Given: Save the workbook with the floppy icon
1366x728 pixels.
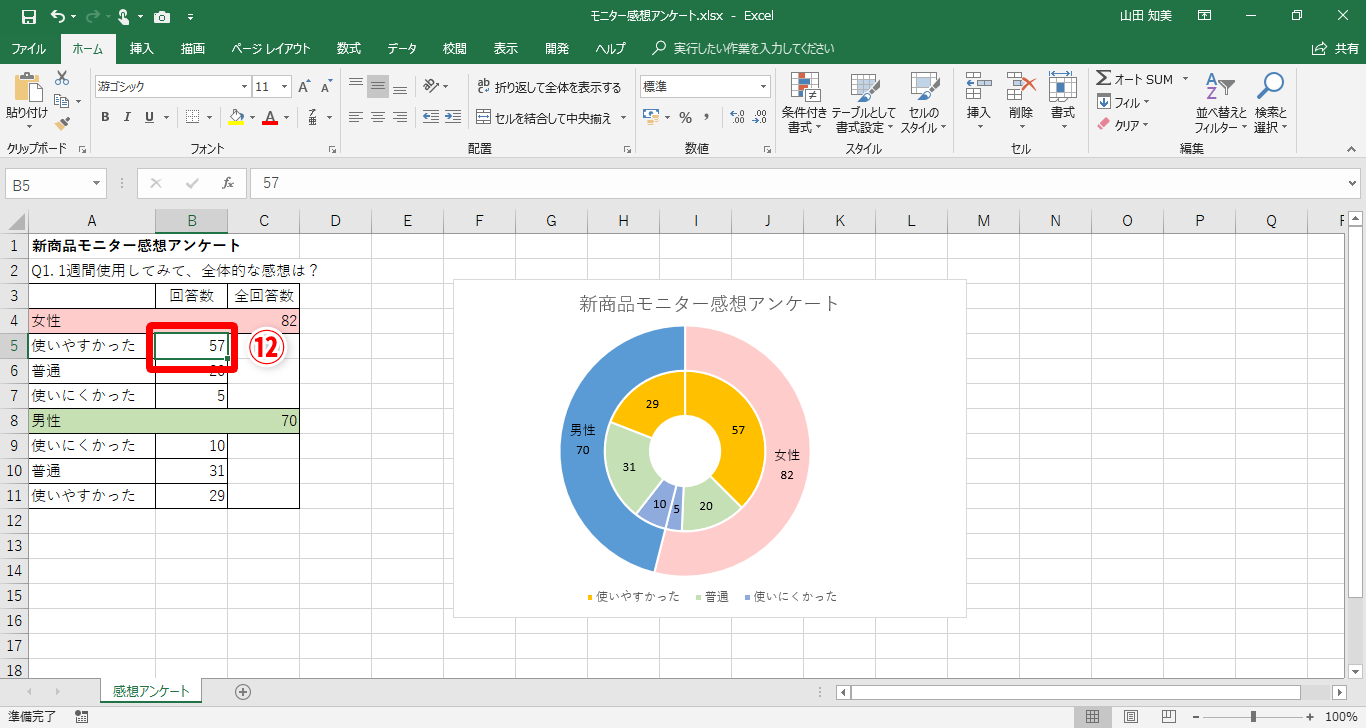Looking at the screenshot, I should click(28, 16).
